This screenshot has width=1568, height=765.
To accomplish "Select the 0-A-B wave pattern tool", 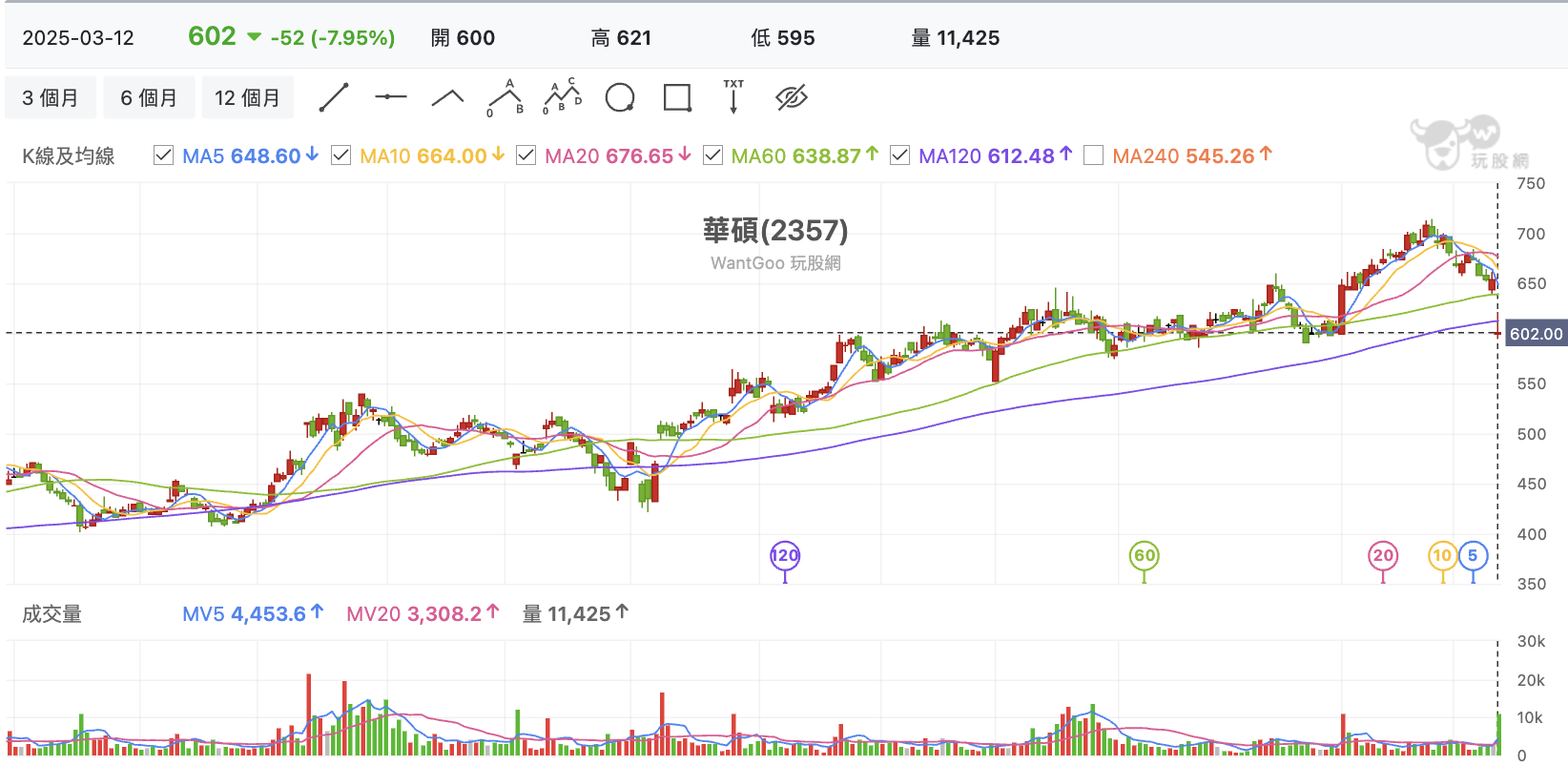I will [505, 97].
